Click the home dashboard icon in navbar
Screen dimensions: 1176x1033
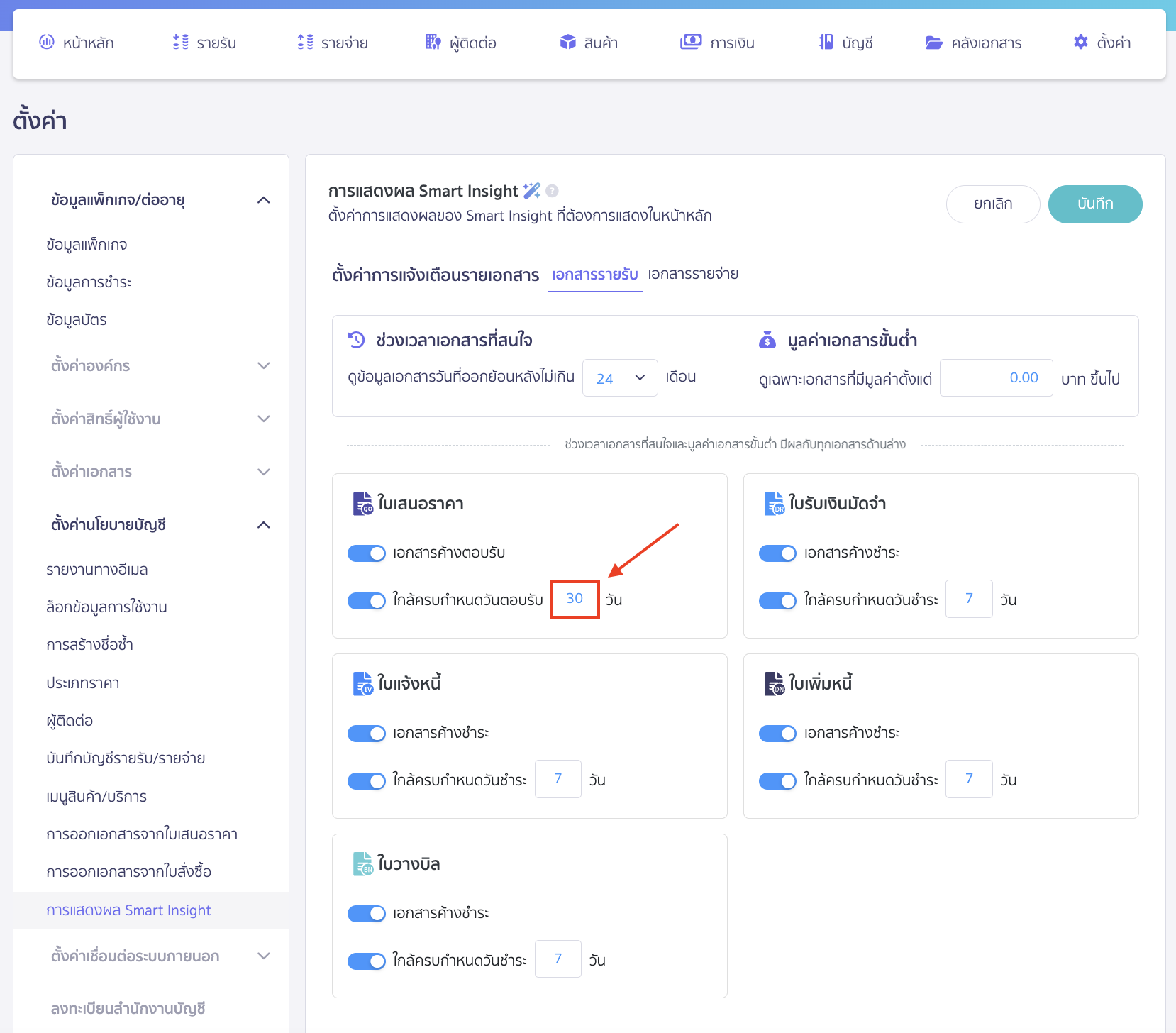coord(47,42)
